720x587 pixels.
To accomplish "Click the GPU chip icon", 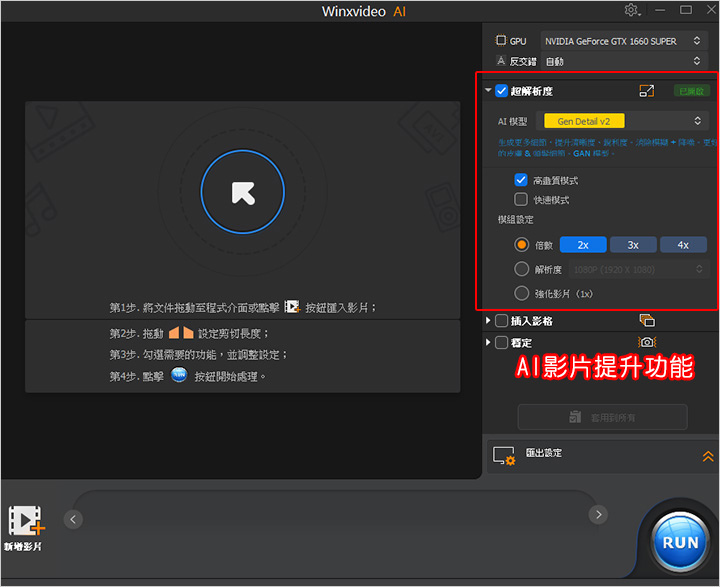I will click(501, 40).
